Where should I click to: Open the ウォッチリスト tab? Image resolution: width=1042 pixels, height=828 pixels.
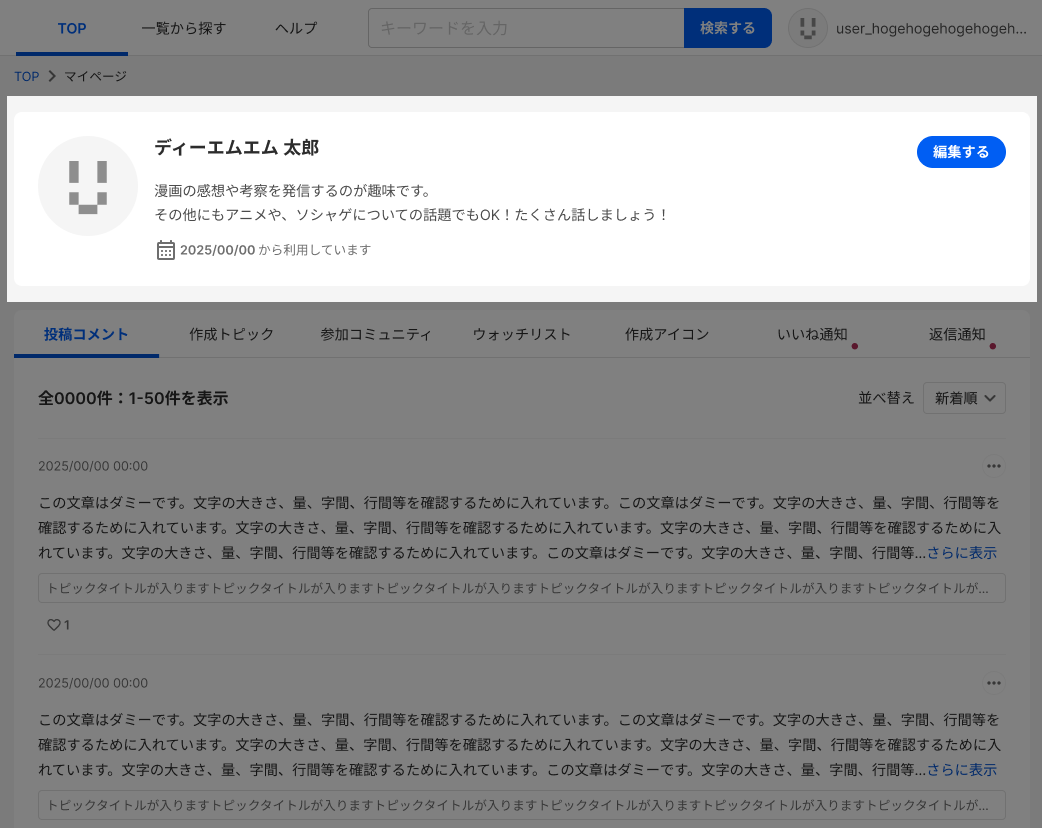[x=521, y=335]
